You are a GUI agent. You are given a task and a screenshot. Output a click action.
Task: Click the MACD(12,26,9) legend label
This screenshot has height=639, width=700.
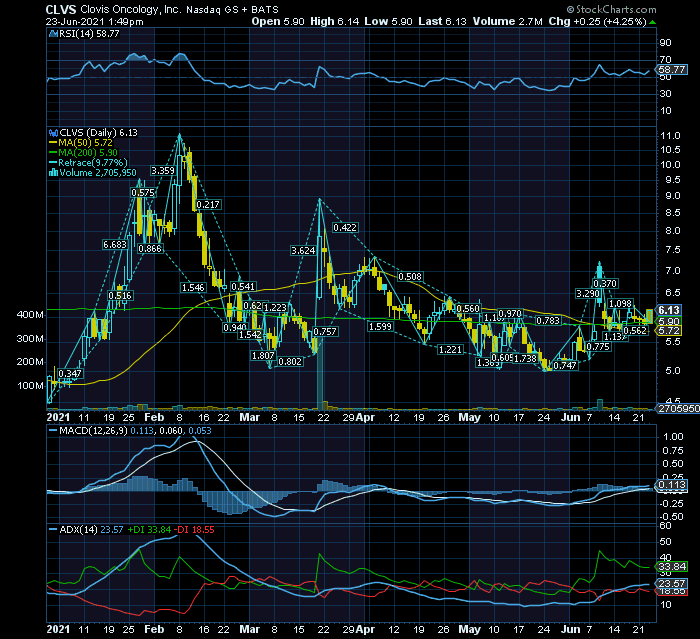pos(93,430)
